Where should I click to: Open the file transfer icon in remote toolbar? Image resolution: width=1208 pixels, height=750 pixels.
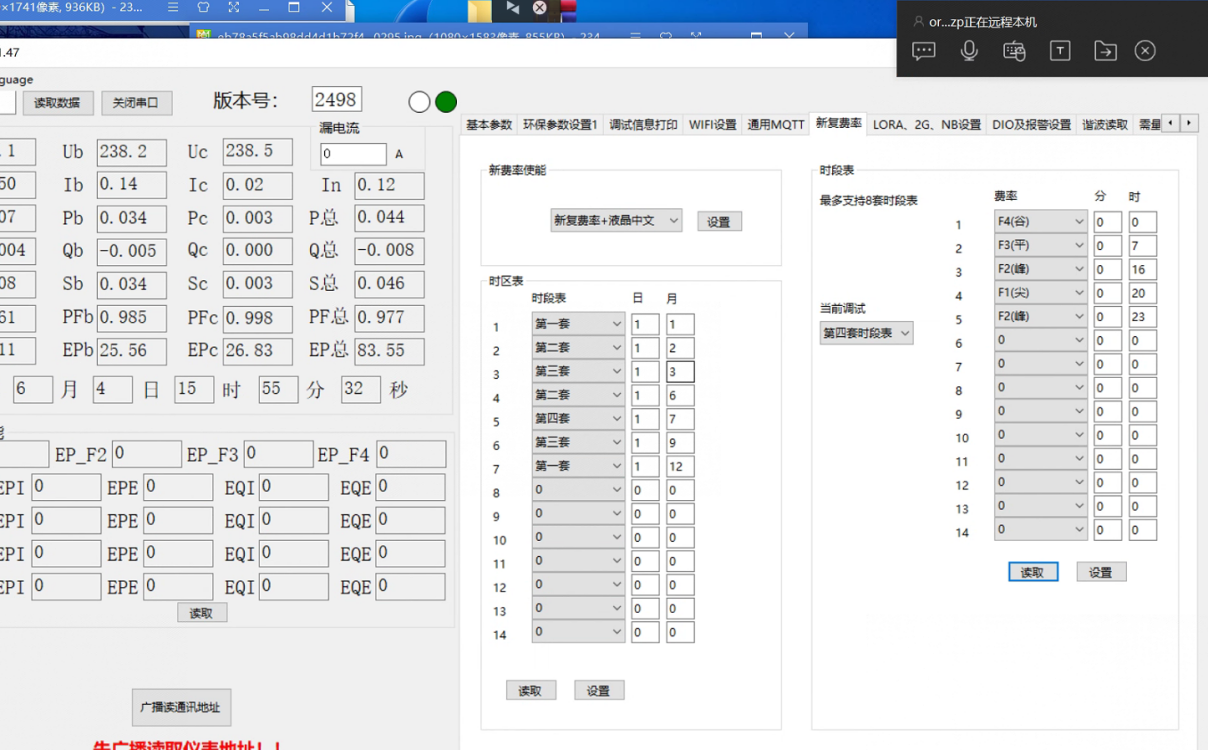tap(1105, 50)
